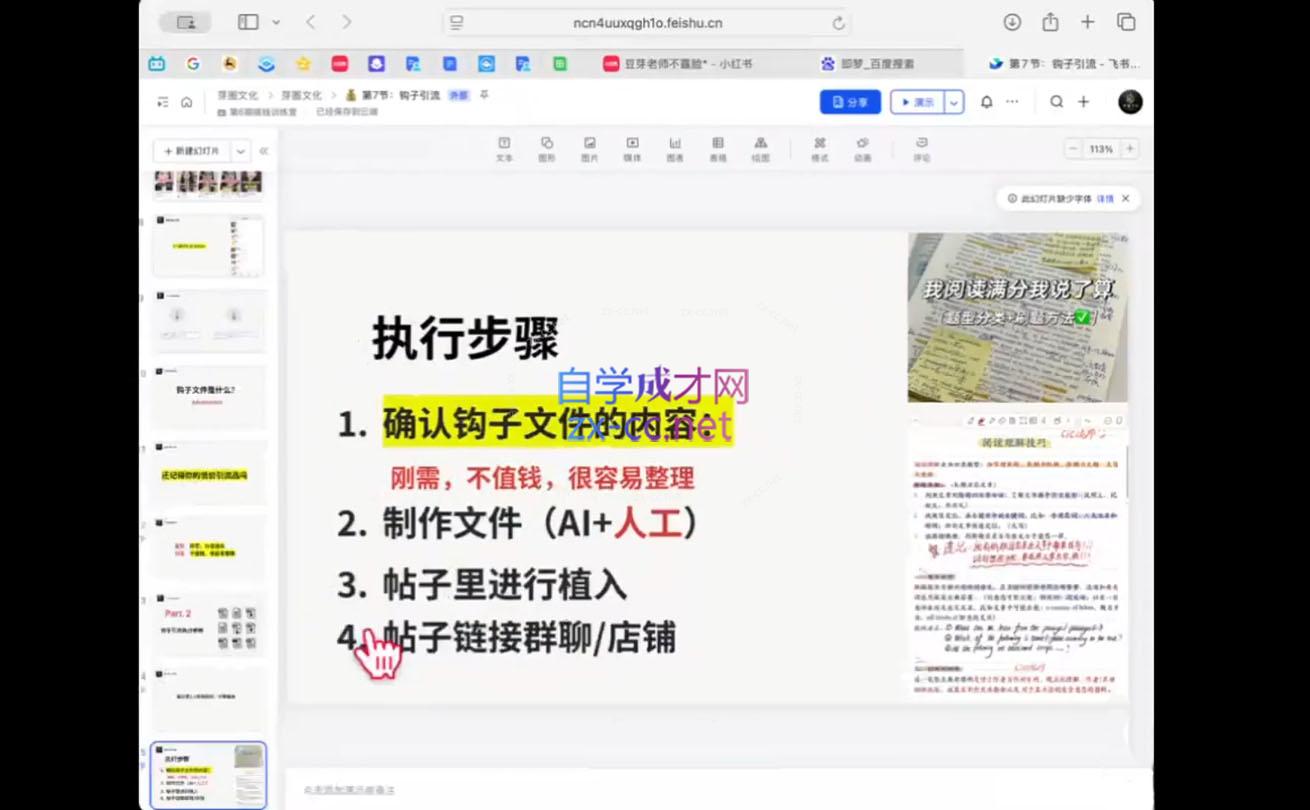Switch to 即梦_百度搜索 tab

867,63
